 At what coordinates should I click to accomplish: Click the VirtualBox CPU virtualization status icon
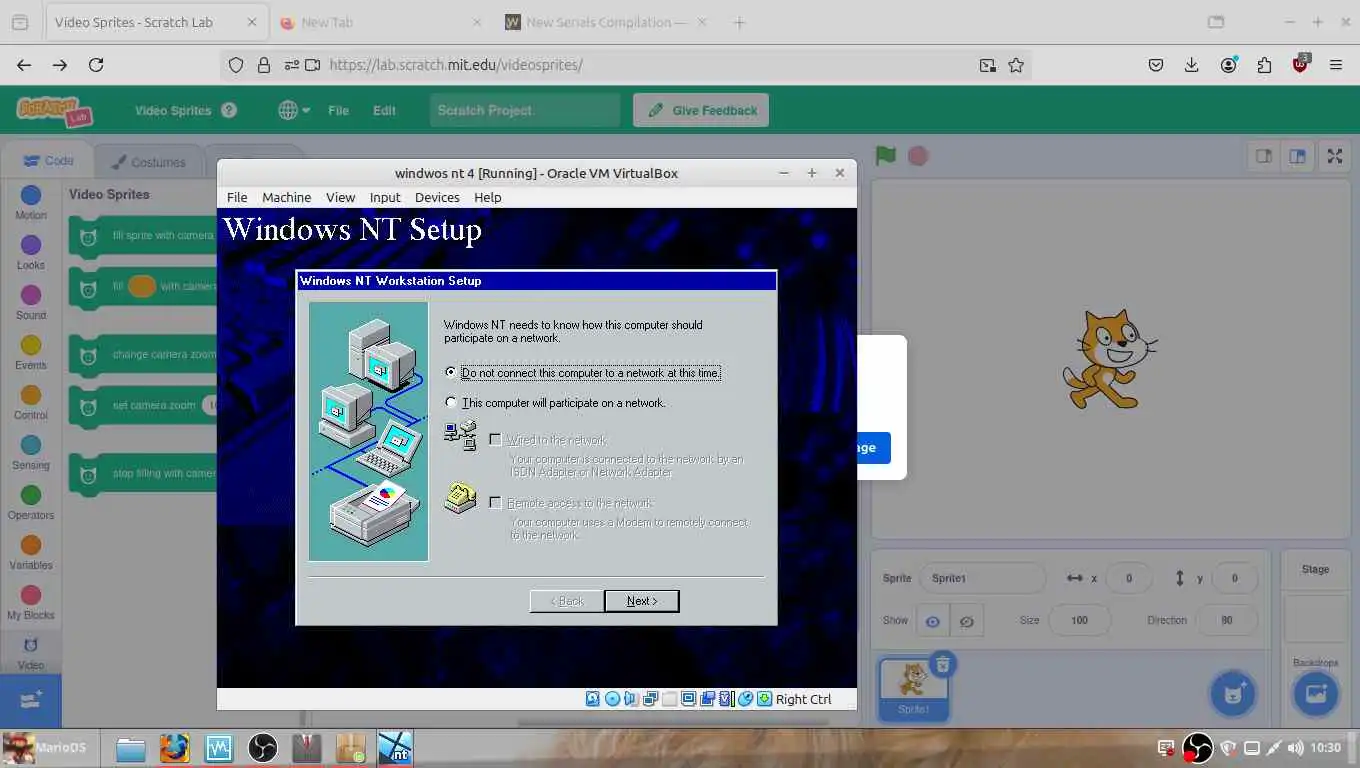(x=727, y=699)
